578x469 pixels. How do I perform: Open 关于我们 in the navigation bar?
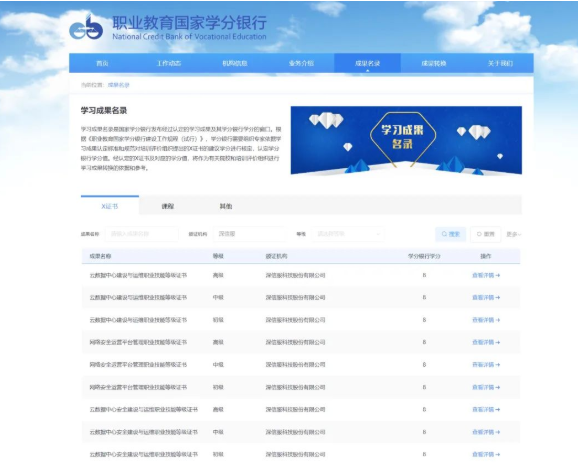click(500, 63)
